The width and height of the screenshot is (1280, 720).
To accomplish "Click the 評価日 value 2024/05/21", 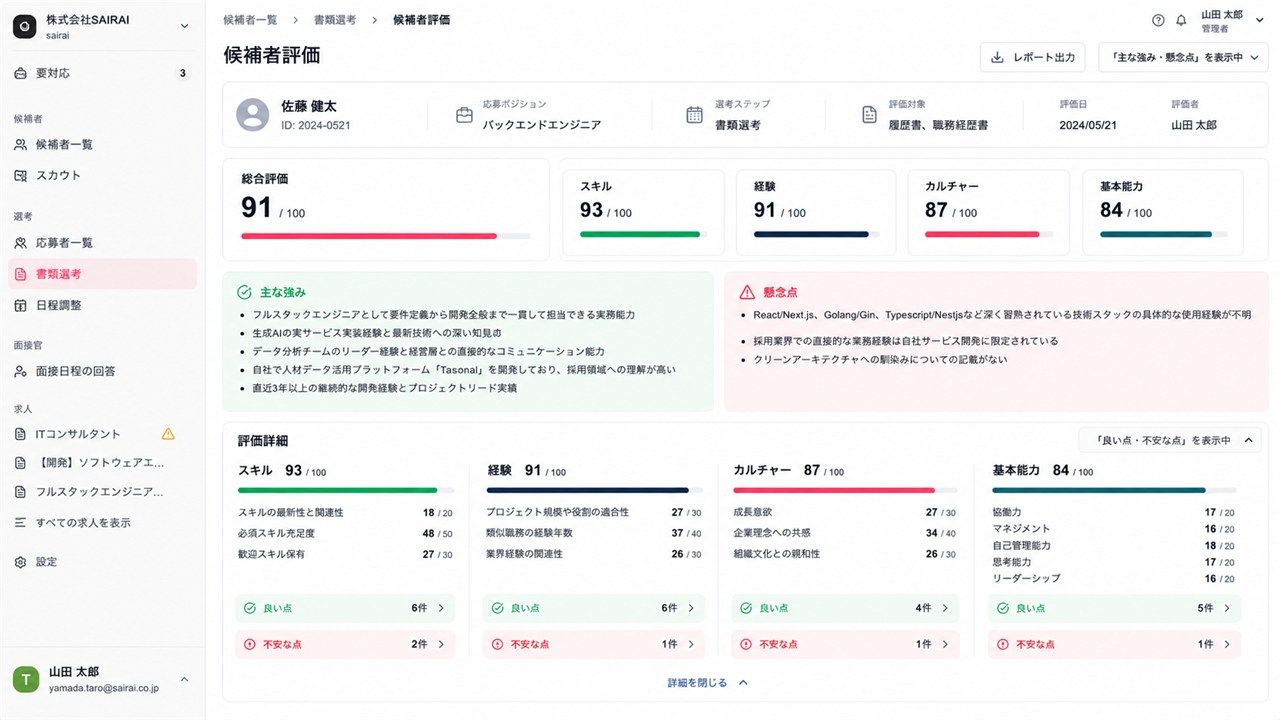I will coord(1088,125).
